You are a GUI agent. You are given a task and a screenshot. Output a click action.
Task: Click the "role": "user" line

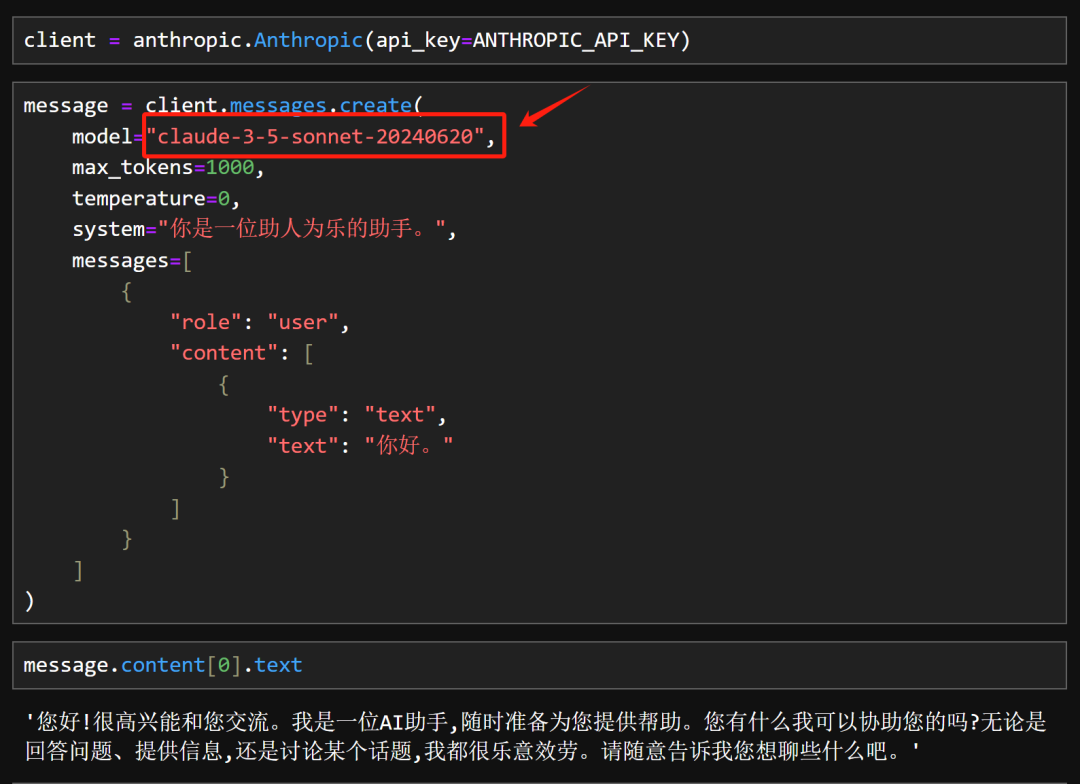(260, 321)
